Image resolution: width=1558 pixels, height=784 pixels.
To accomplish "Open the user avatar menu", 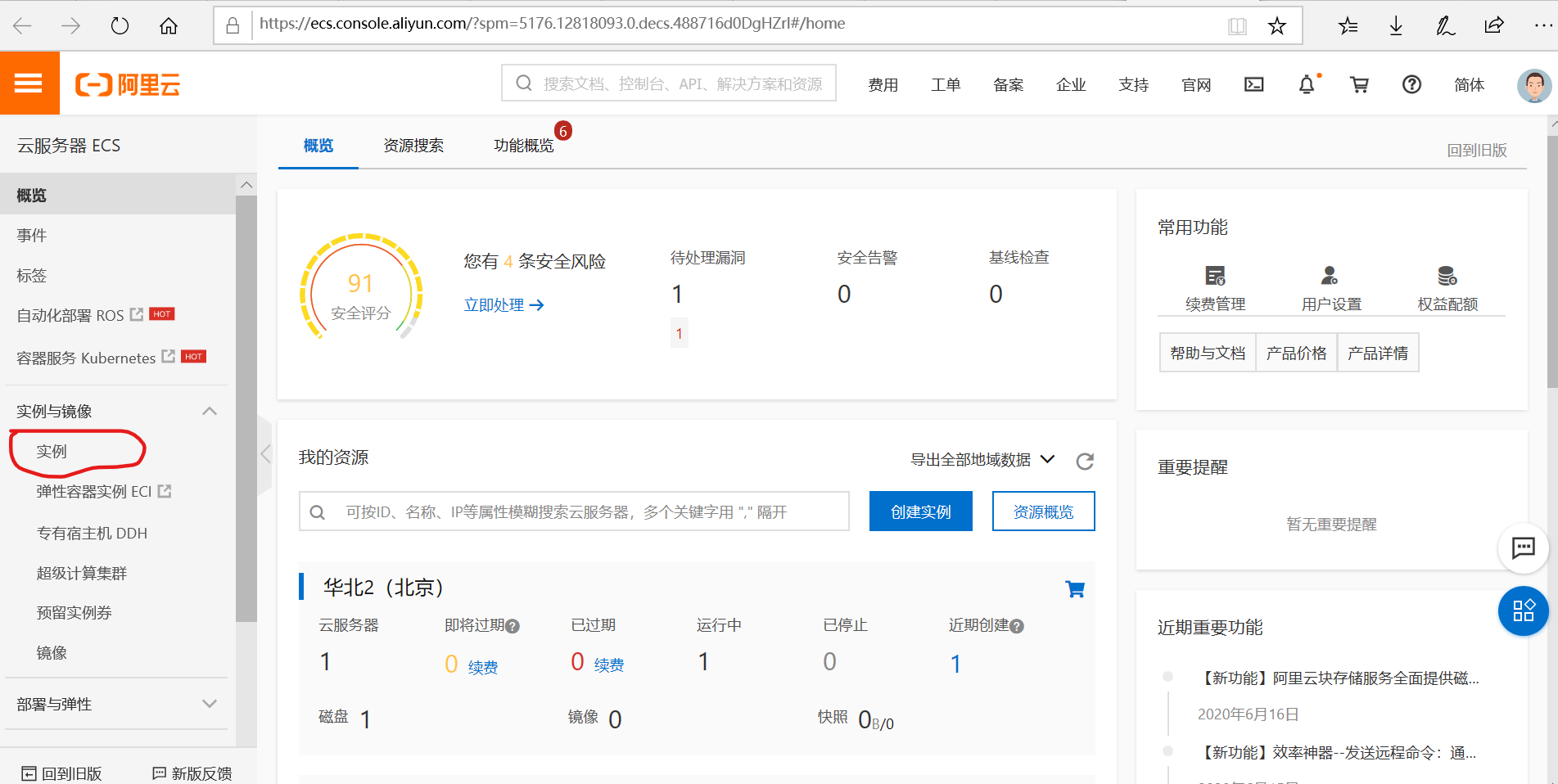I will [x=1533, y=84].
